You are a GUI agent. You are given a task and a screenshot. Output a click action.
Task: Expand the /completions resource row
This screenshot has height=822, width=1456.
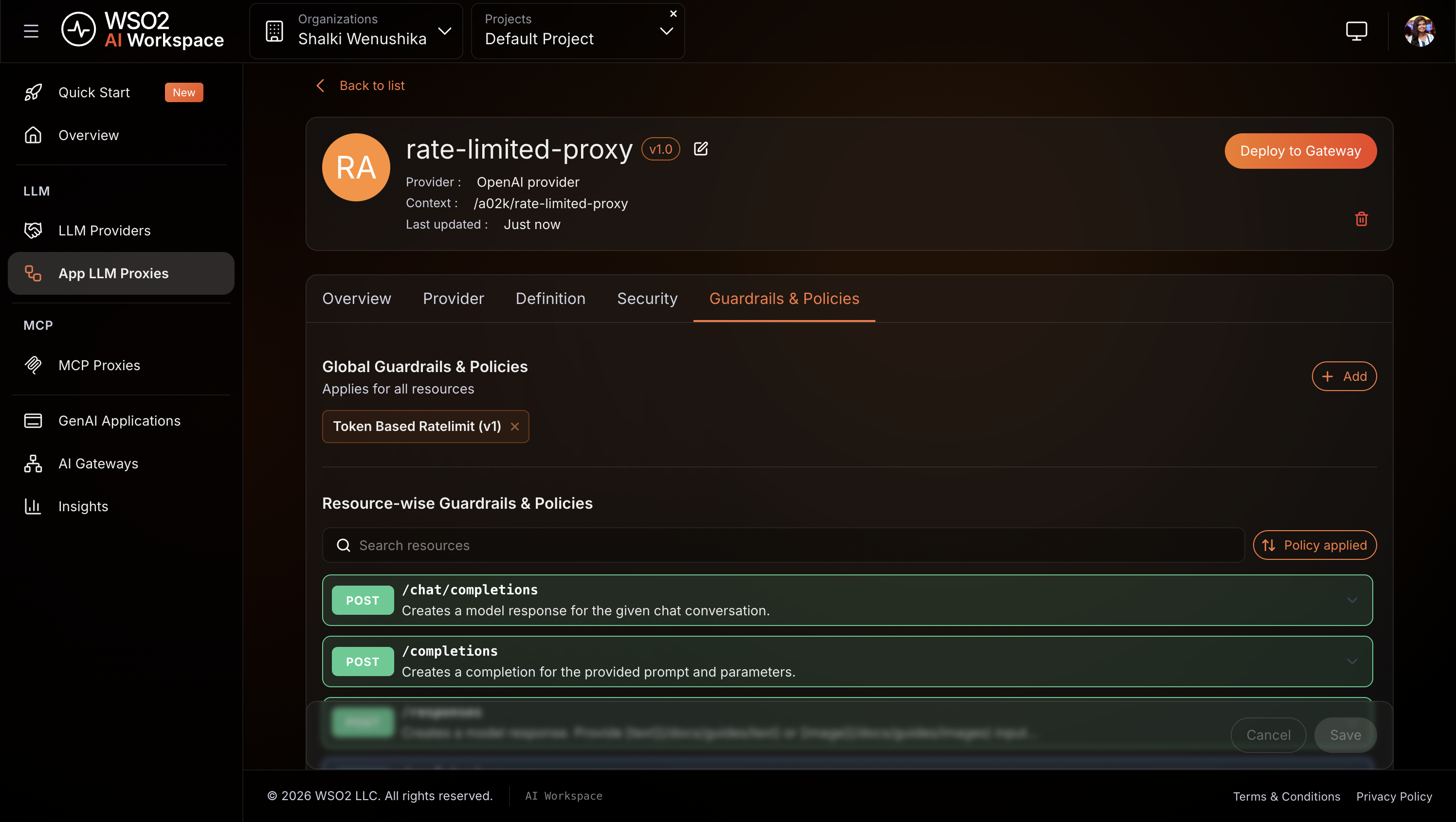[847, 661]
